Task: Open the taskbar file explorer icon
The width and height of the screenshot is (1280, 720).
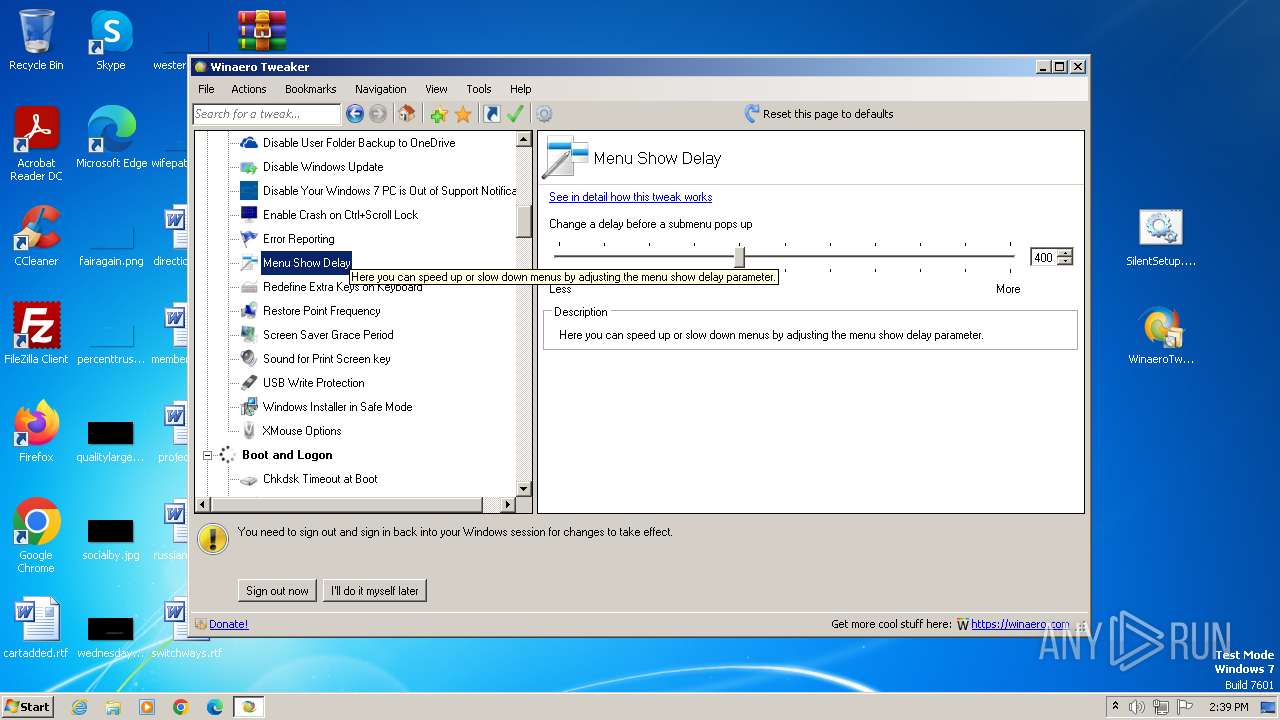Action: coord(113,707)
